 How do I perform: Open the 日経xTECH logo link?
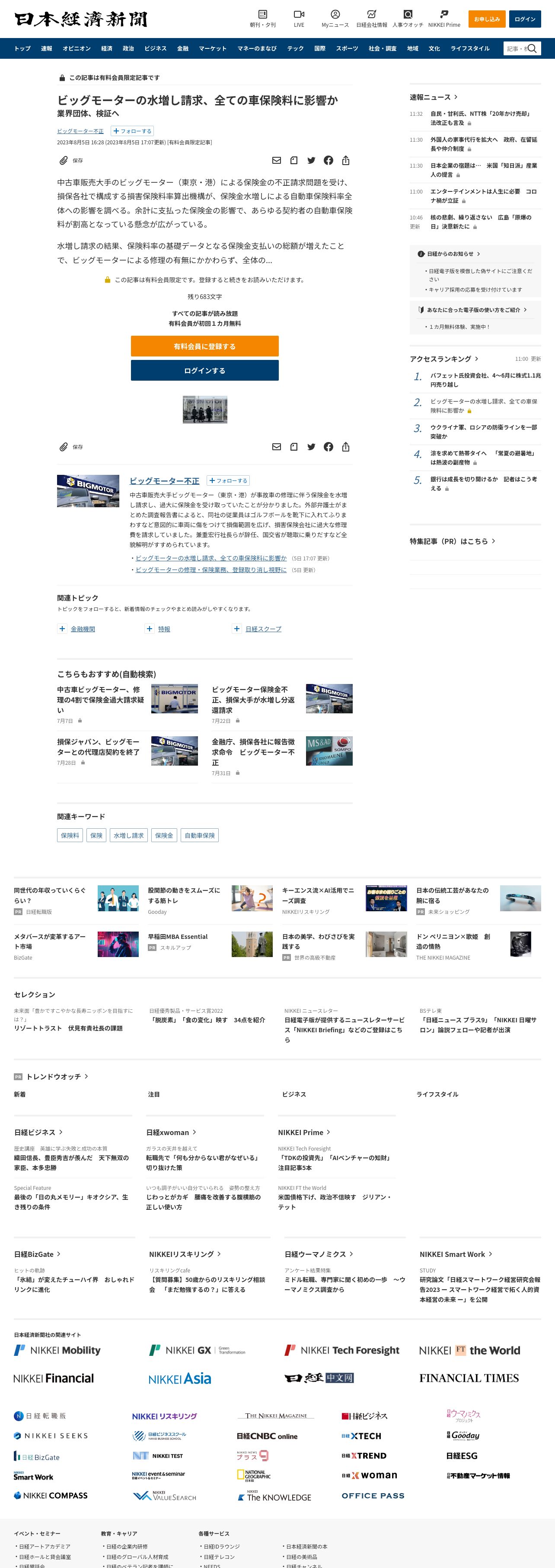point(361,1435)
